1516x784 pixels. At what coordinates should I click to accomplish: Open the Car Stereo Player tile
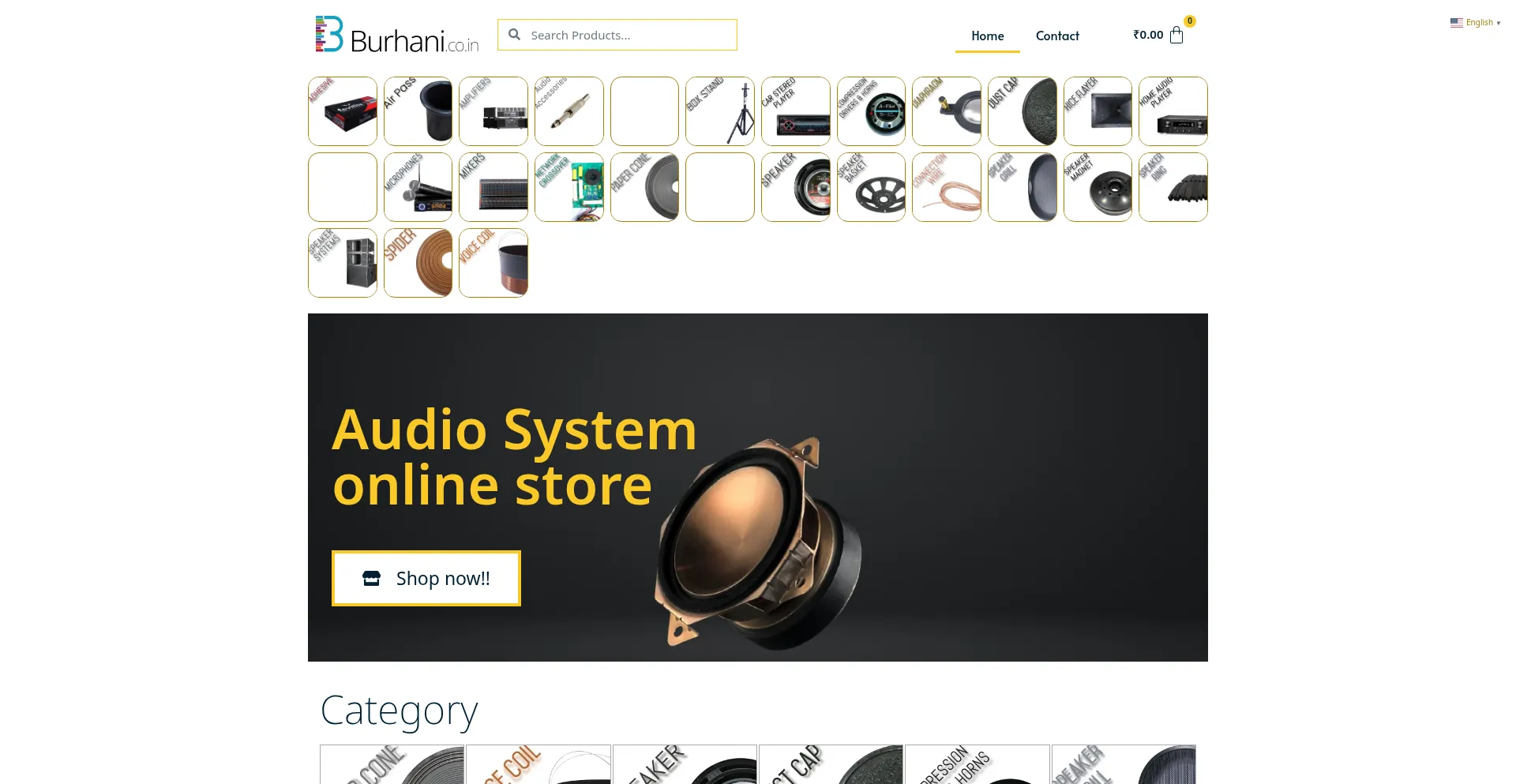[795, 111]
